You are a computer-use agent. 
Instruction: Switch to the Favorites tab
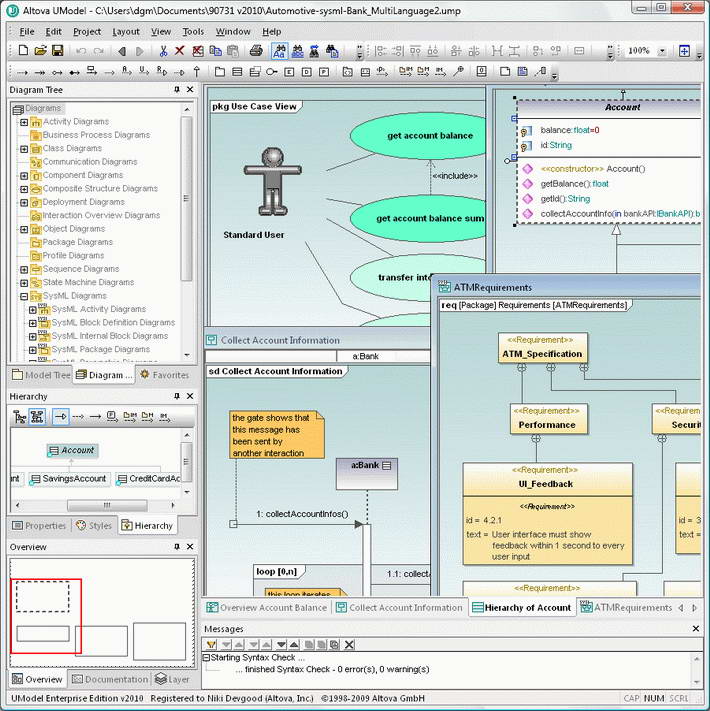click(x=165, y=375)
